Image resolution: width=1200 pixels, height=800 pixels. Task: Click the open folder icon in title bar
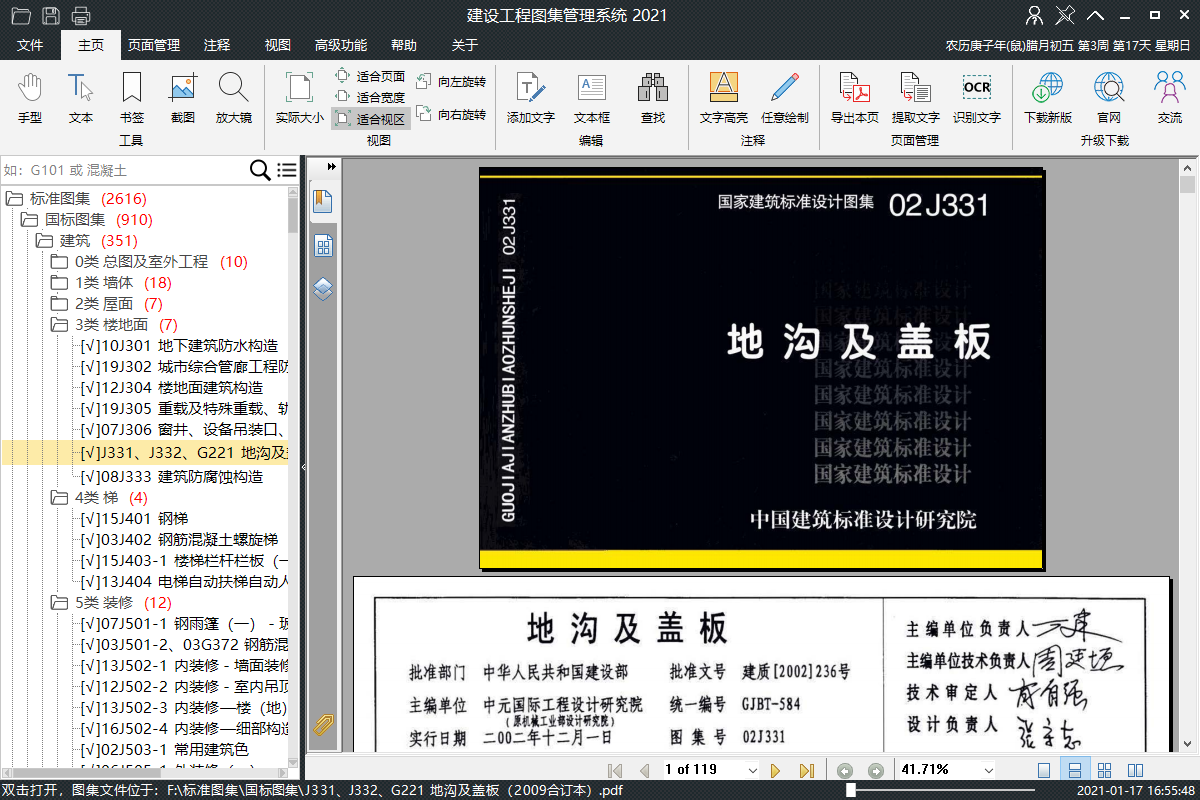[x=21, y=15]
